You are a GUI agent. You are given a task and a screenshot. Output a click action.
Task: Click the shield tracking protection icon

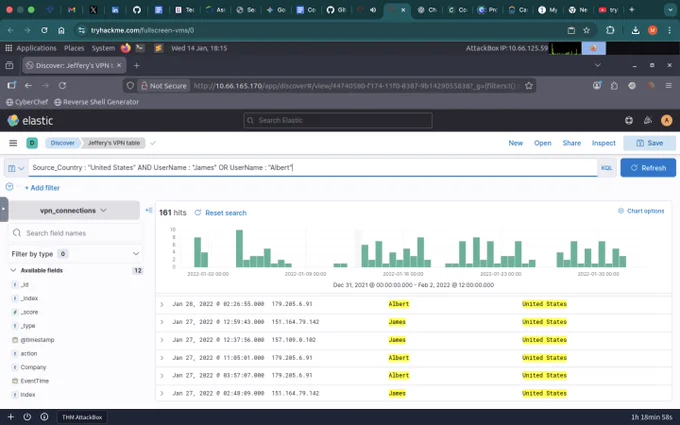[130, 86]
